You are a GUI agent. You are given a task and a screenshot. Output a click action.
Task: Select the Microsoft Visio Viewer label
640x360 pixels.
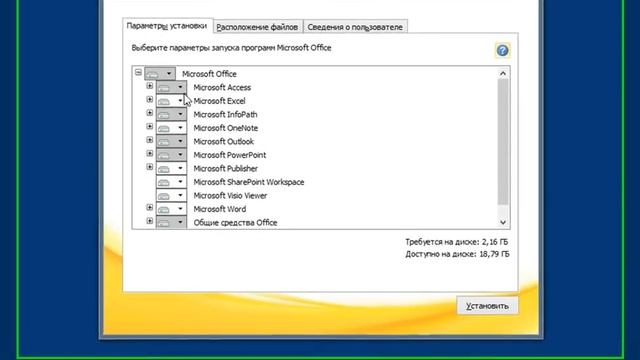(230, 195)
